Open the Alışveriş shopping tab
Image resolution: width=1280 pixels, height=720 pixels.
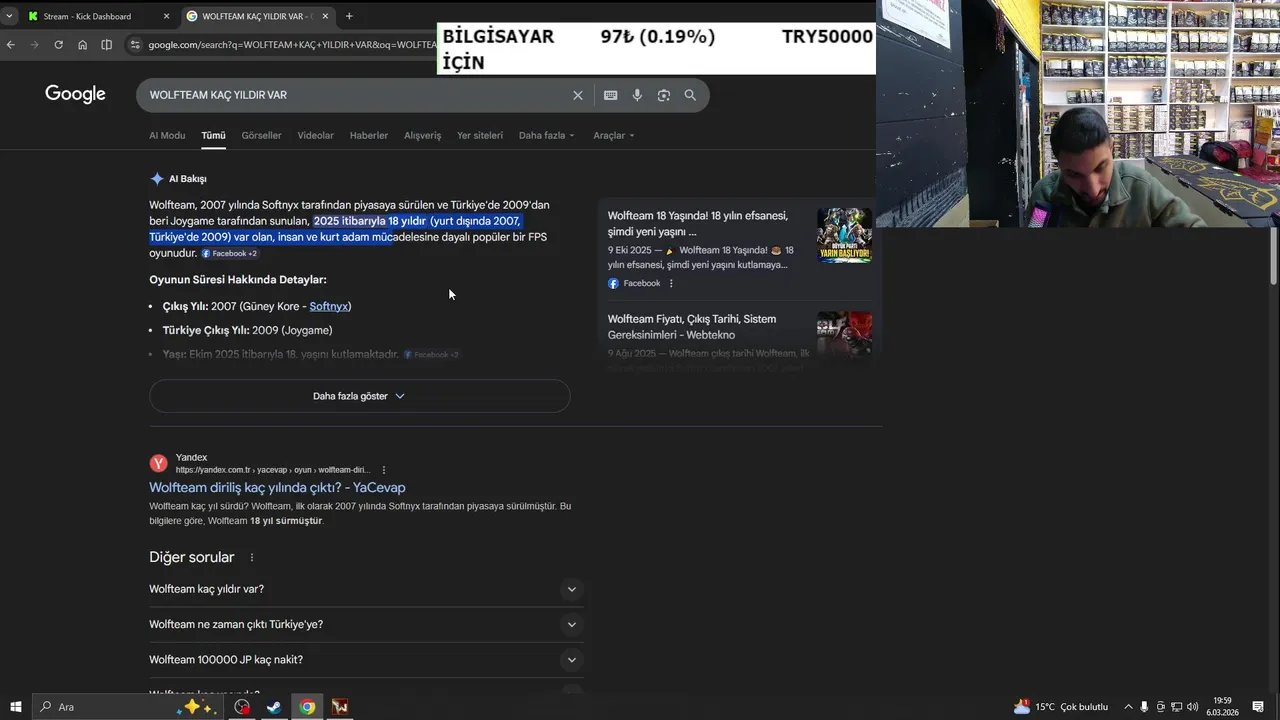tap(422, 135)
